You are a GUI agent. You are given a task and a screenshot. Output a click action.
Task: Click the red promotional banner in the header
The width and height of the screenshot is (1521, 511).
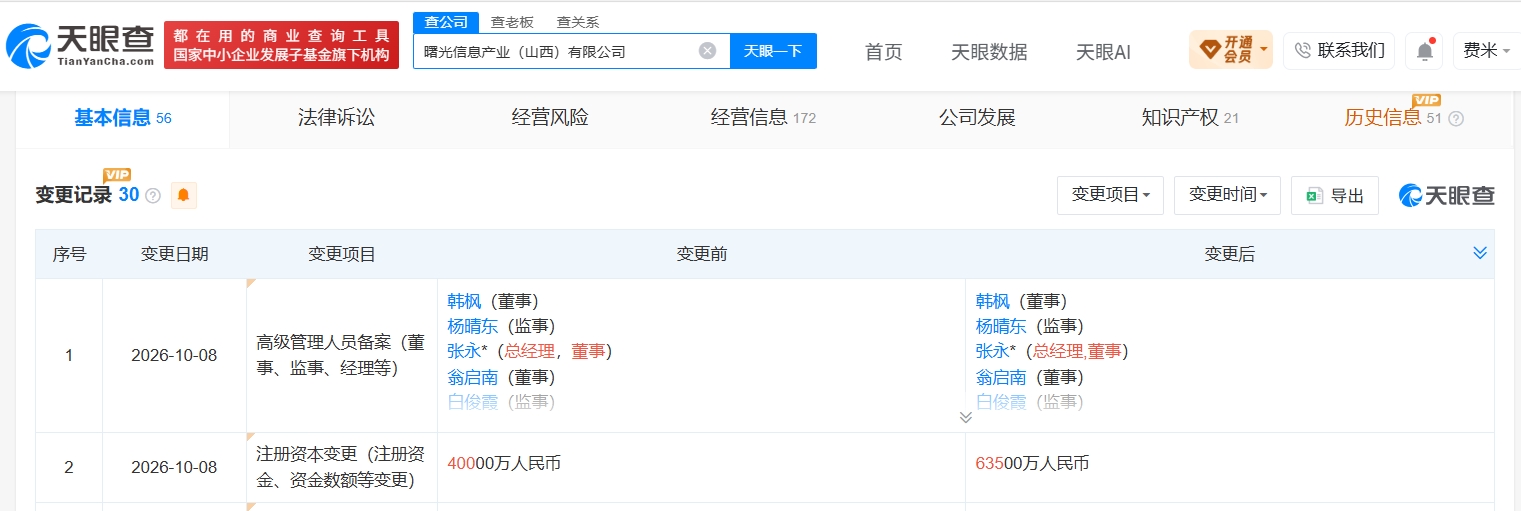click(281, 45)
